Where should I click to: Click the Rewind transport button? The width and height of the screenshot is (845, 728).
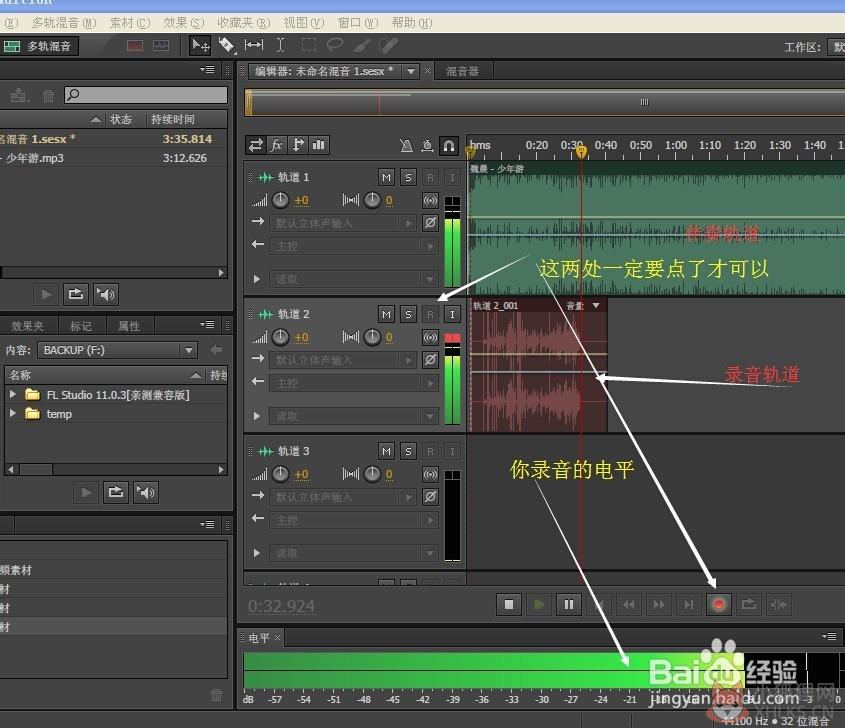pyautogui.click(x=629, y=605)
